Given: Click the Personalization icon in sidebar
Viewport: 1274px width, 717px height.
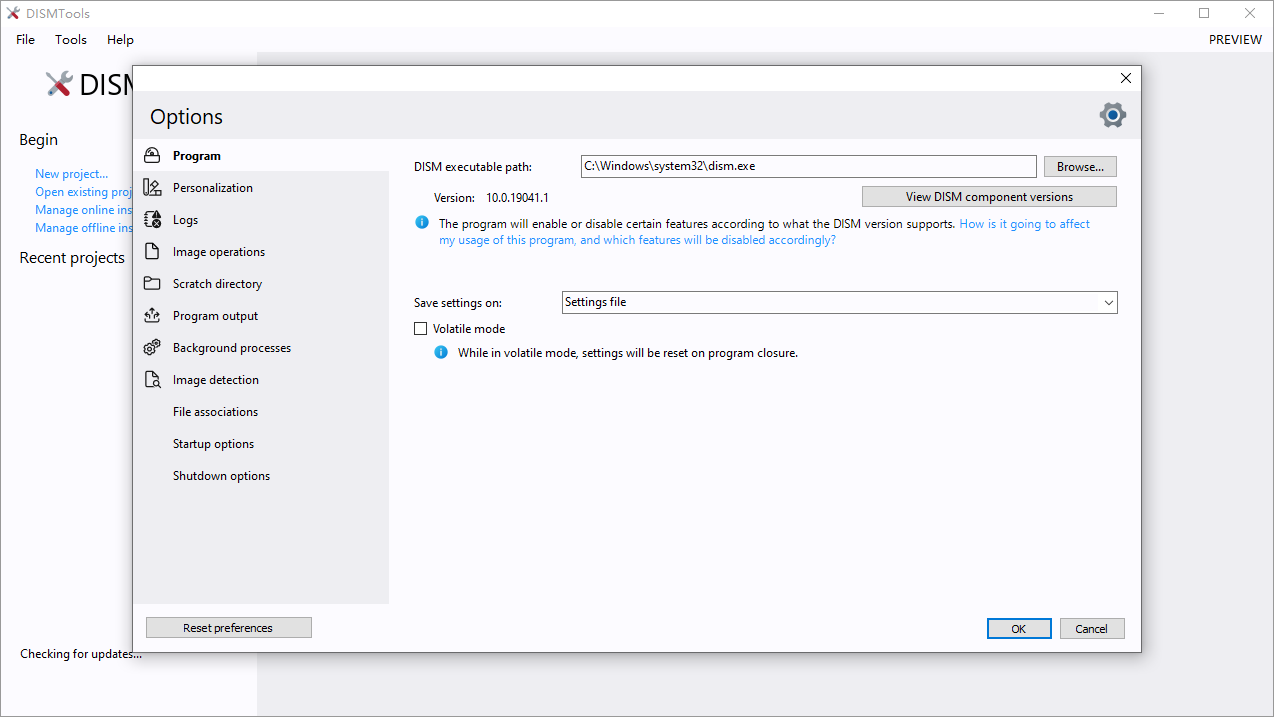Looking at the screenshot, I should click(152, 188).
